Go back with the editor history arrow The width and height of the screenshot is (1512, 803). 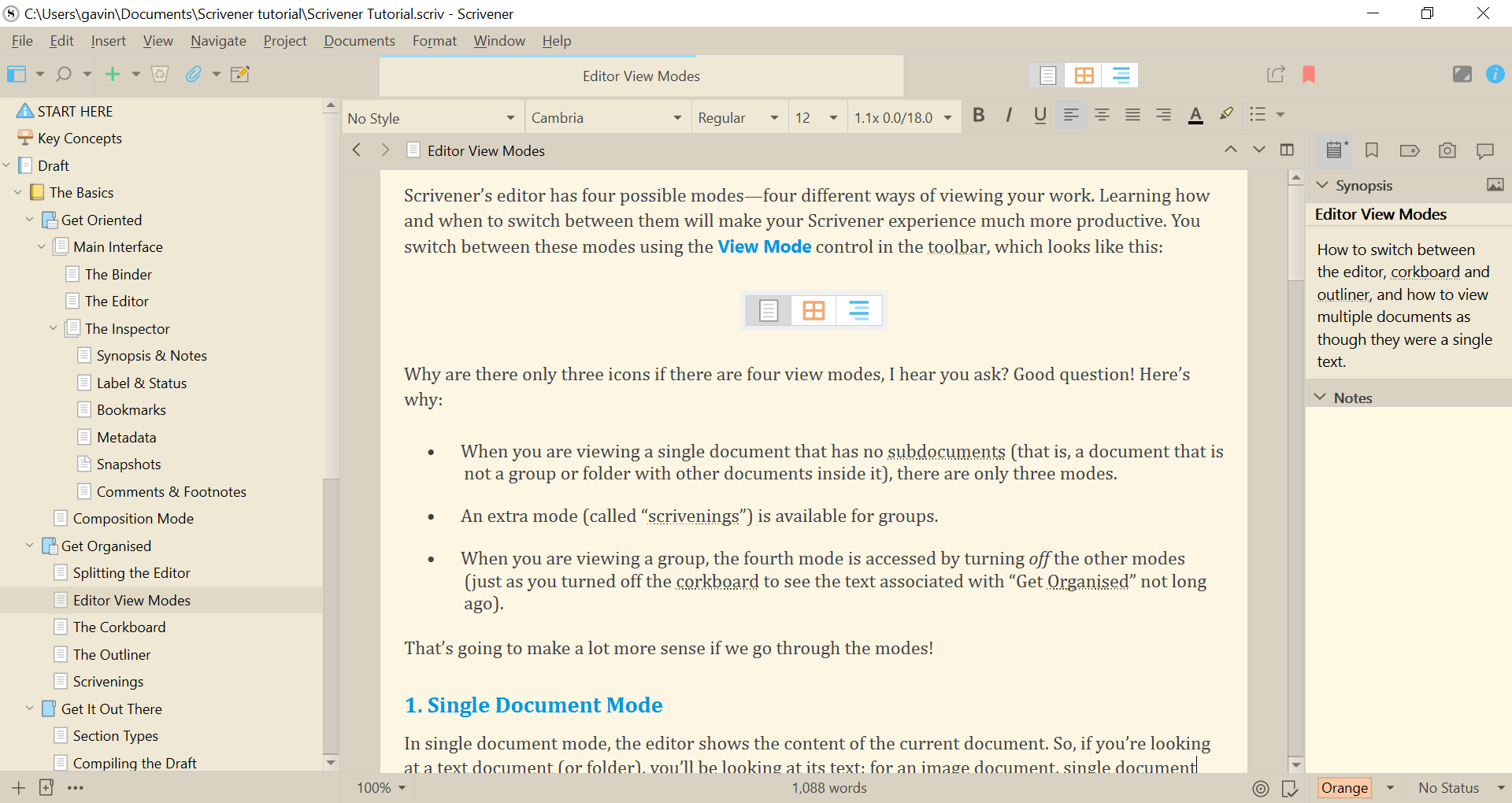(x=357, y=150)
